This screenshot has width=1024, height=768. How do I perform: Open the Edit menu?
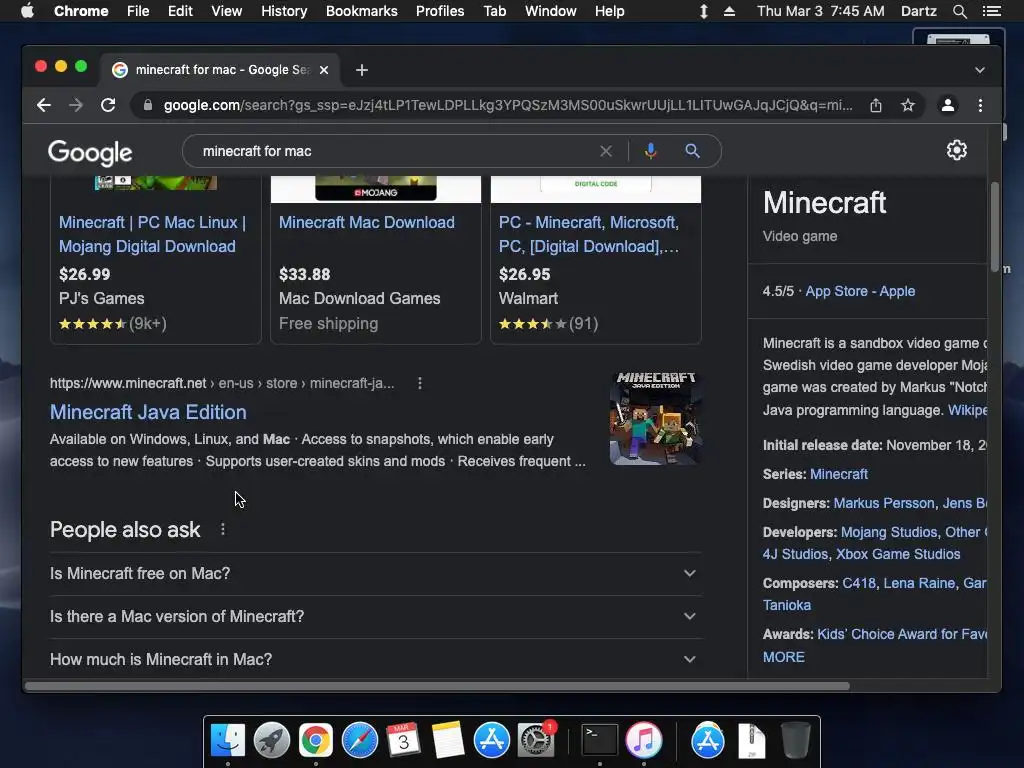pyautogui.click(x=180, y=11)
